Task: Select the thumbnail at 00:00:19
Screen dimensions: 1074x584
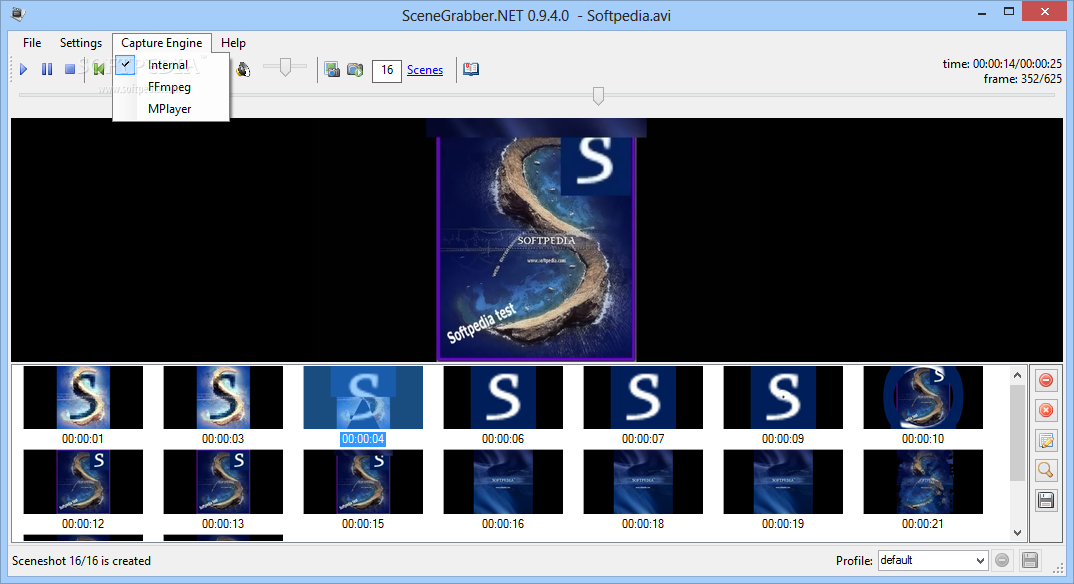Action: tap(783, 482)
